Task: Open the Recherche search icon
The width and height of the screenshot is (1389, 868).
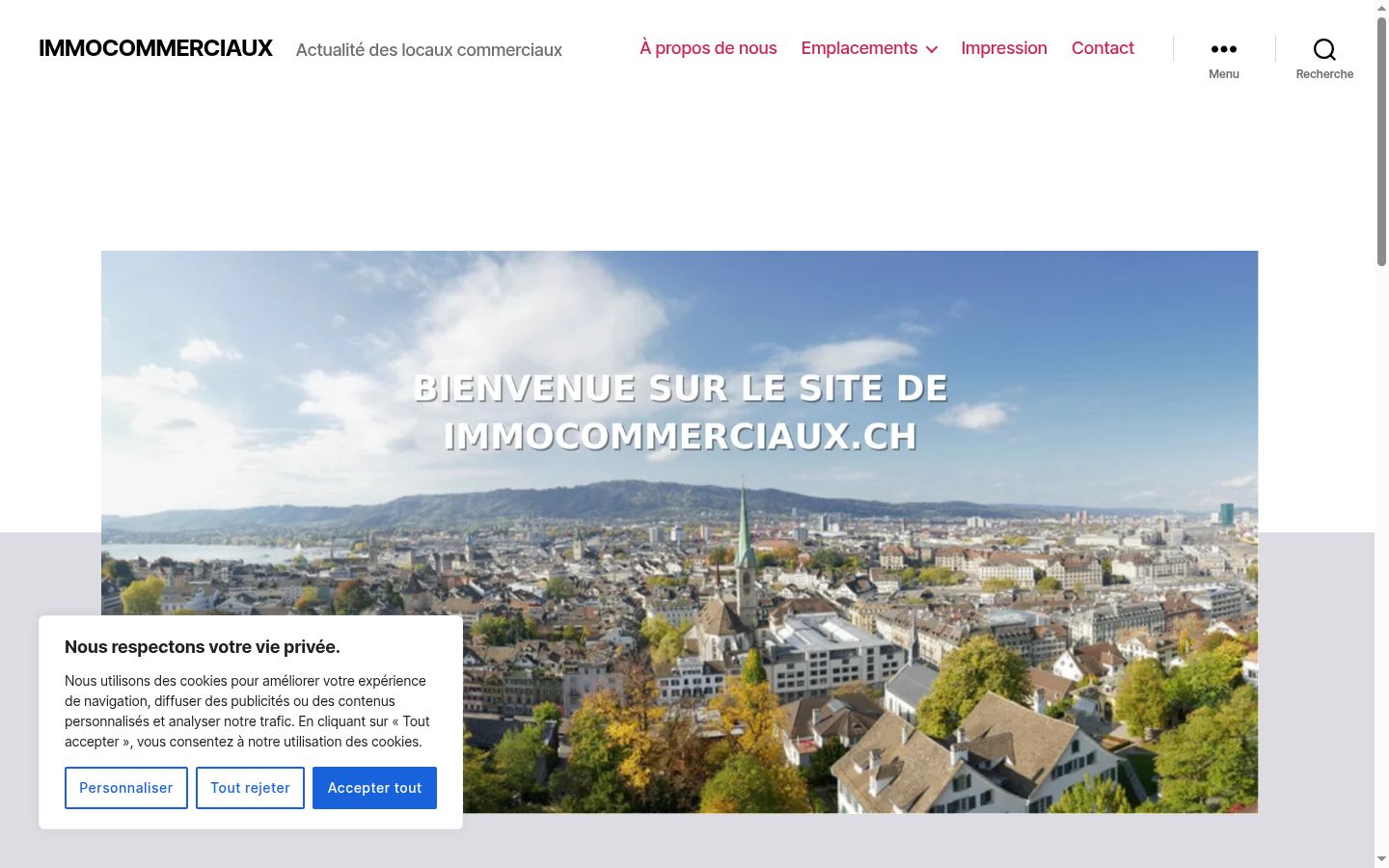Action: (x=1324, y=49)
